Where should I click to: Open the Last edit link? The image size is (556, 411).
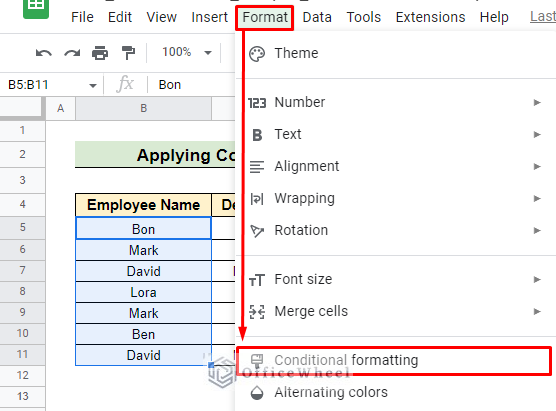[543, 16]
